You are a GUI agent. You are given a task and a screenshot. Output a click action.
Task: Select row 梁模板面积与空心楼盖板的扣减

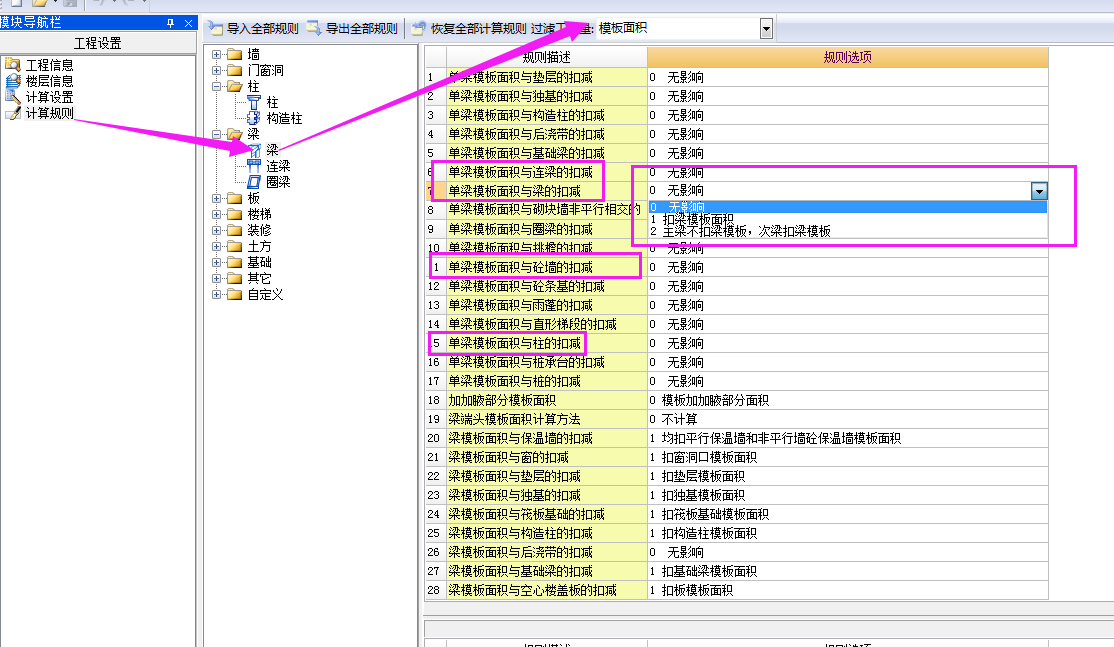pyautogui.click(x=546, y=590)
